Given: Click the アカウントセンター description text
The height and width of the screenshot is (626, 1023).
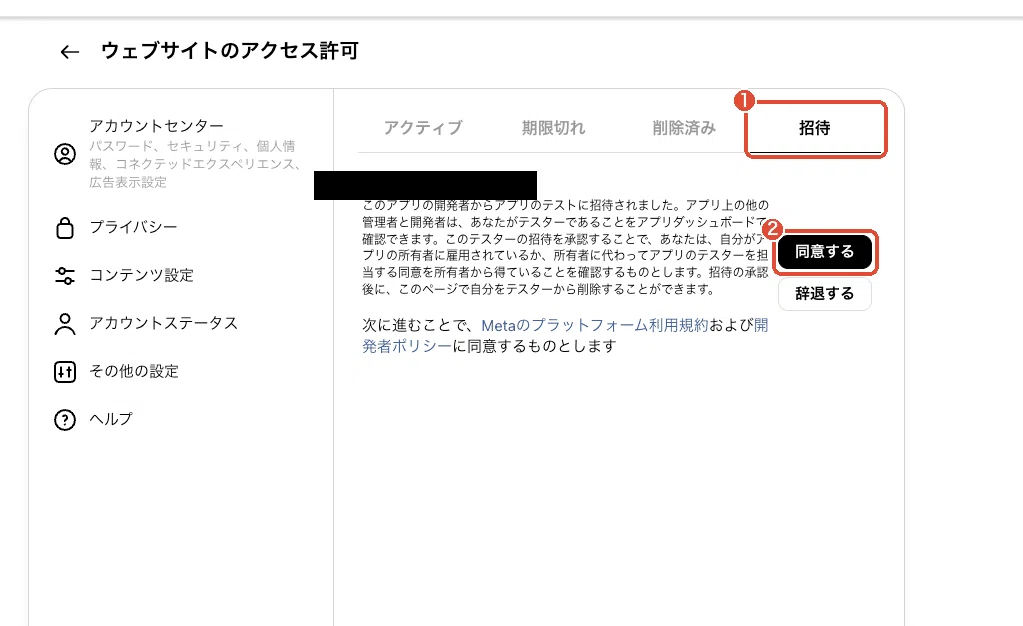Looking at the screenshot, I should [x=195, y=164].
